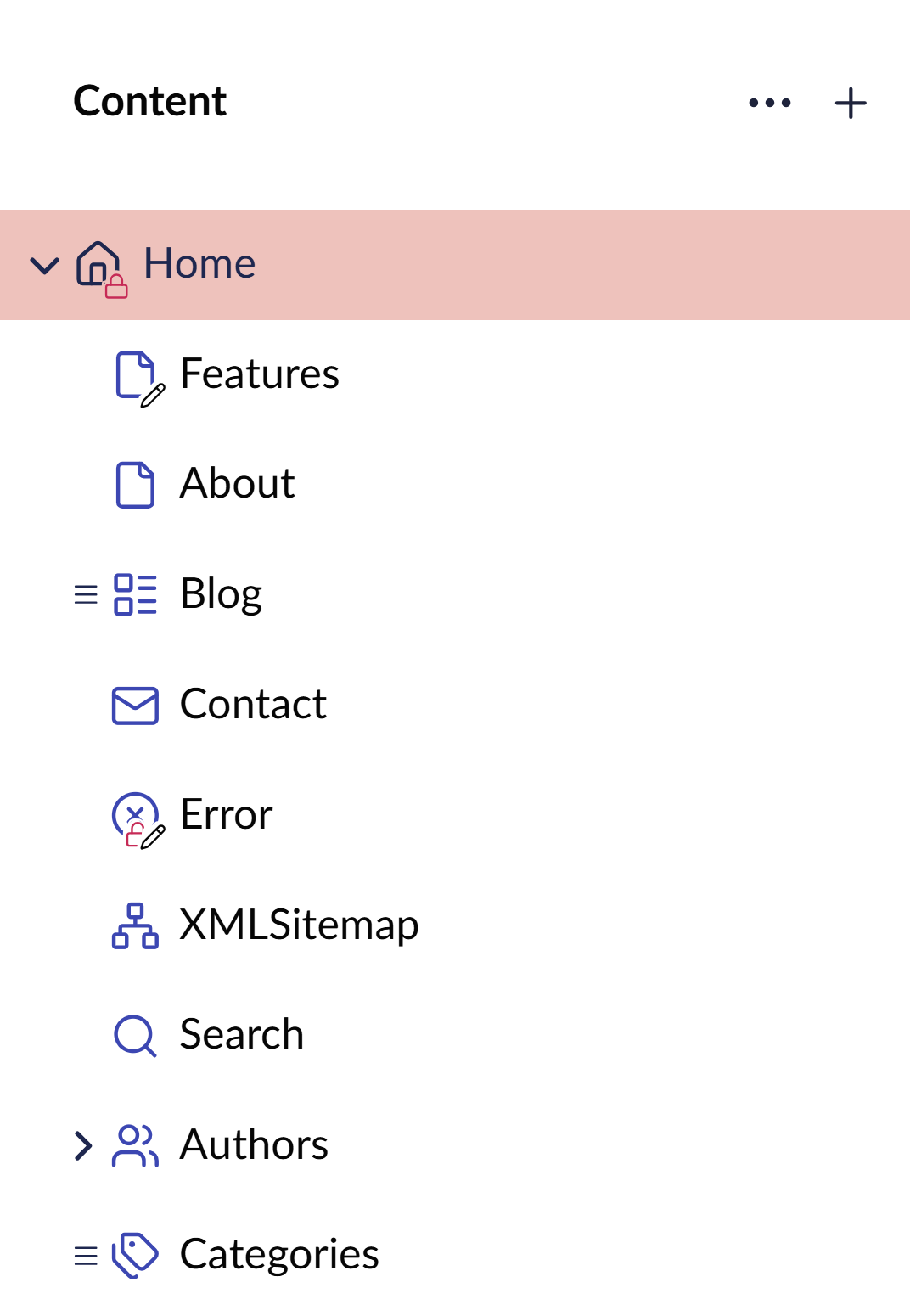910x1316 pixels.
Task: Click the About page icon
Action: (x=135, y=485)
